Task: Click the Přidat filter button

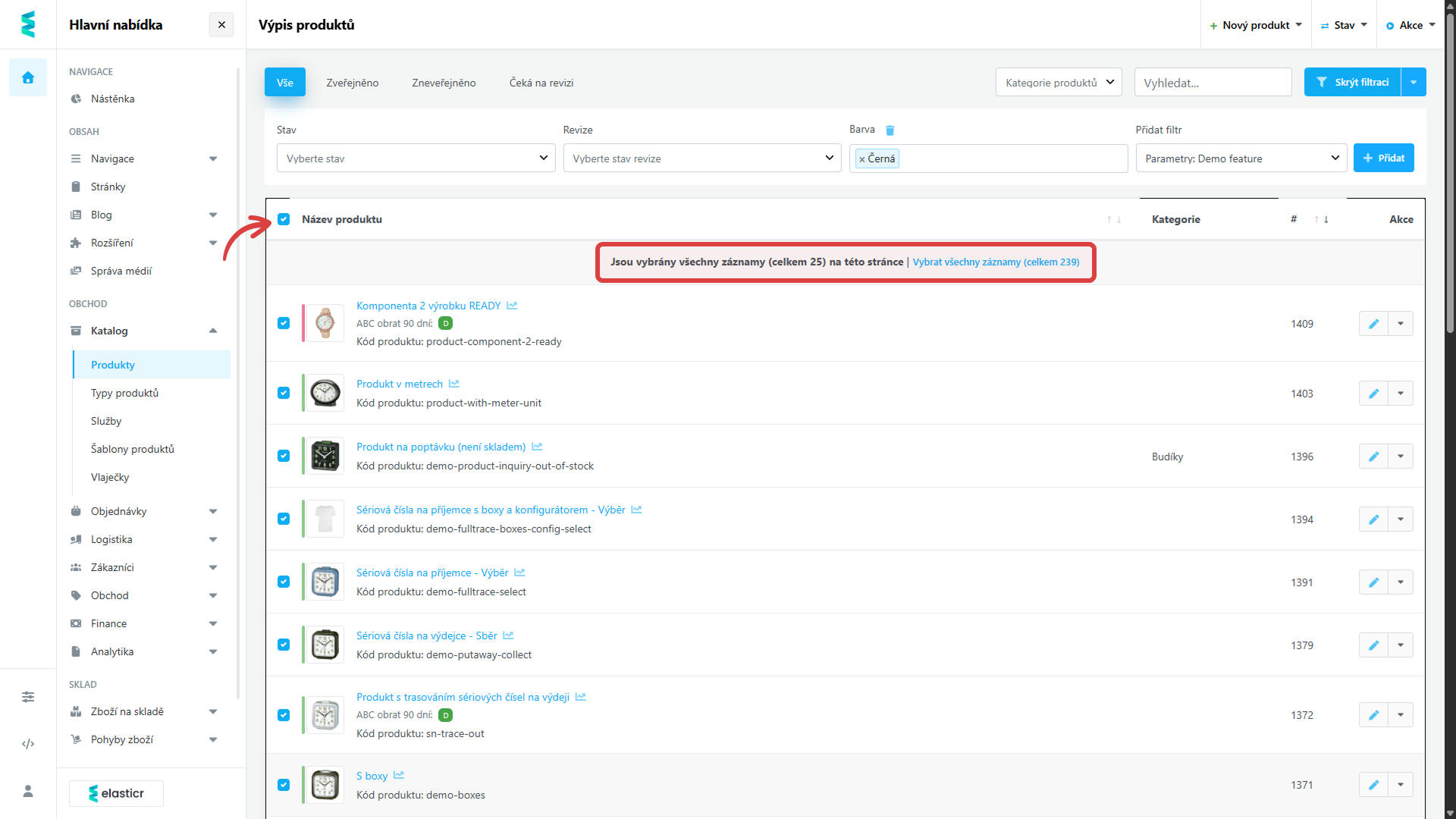Action: point(1383,158)
